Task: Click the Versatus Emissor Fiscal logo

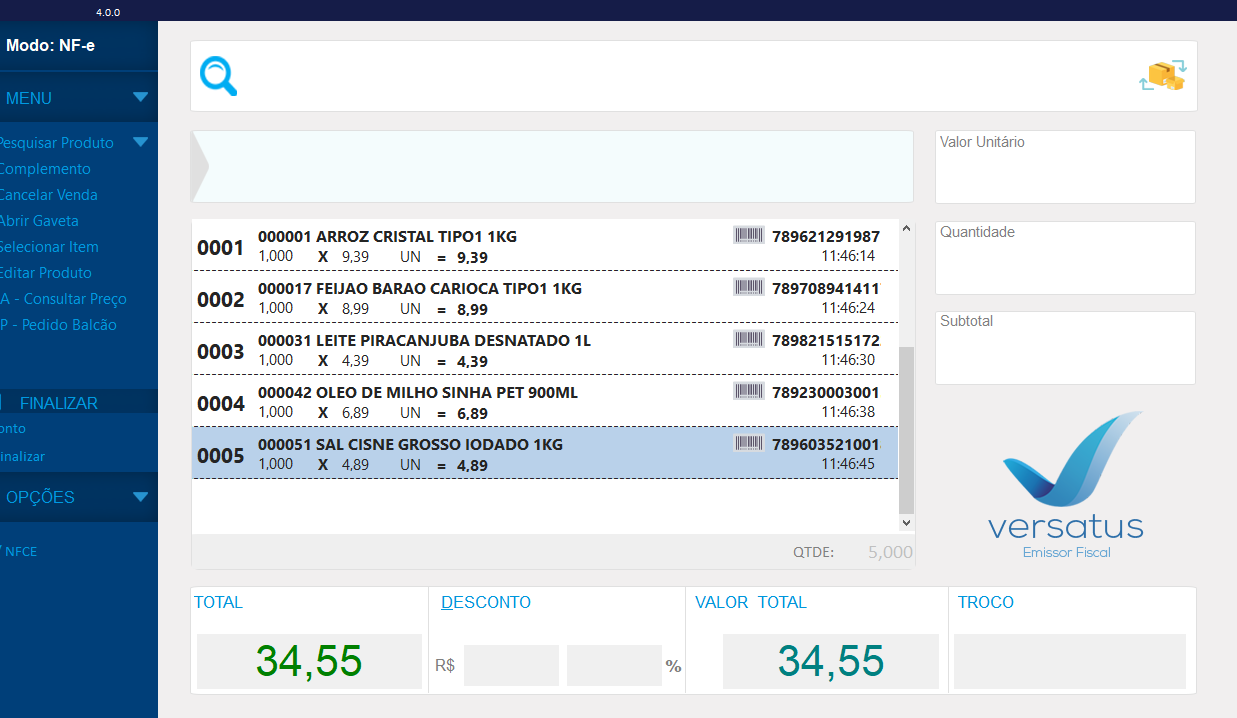Action: 1066,486
